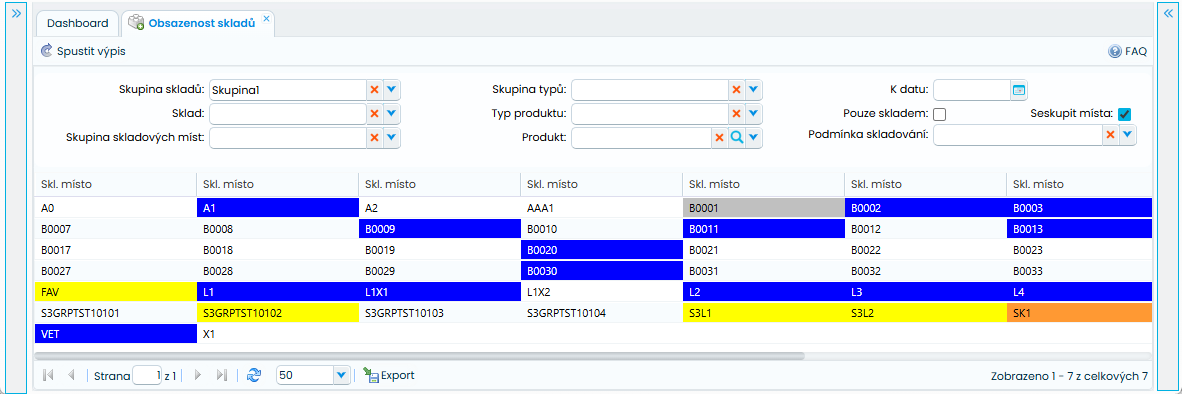Click cell B0030
This screenshot has width=1182, height=394.
(601, 270)
